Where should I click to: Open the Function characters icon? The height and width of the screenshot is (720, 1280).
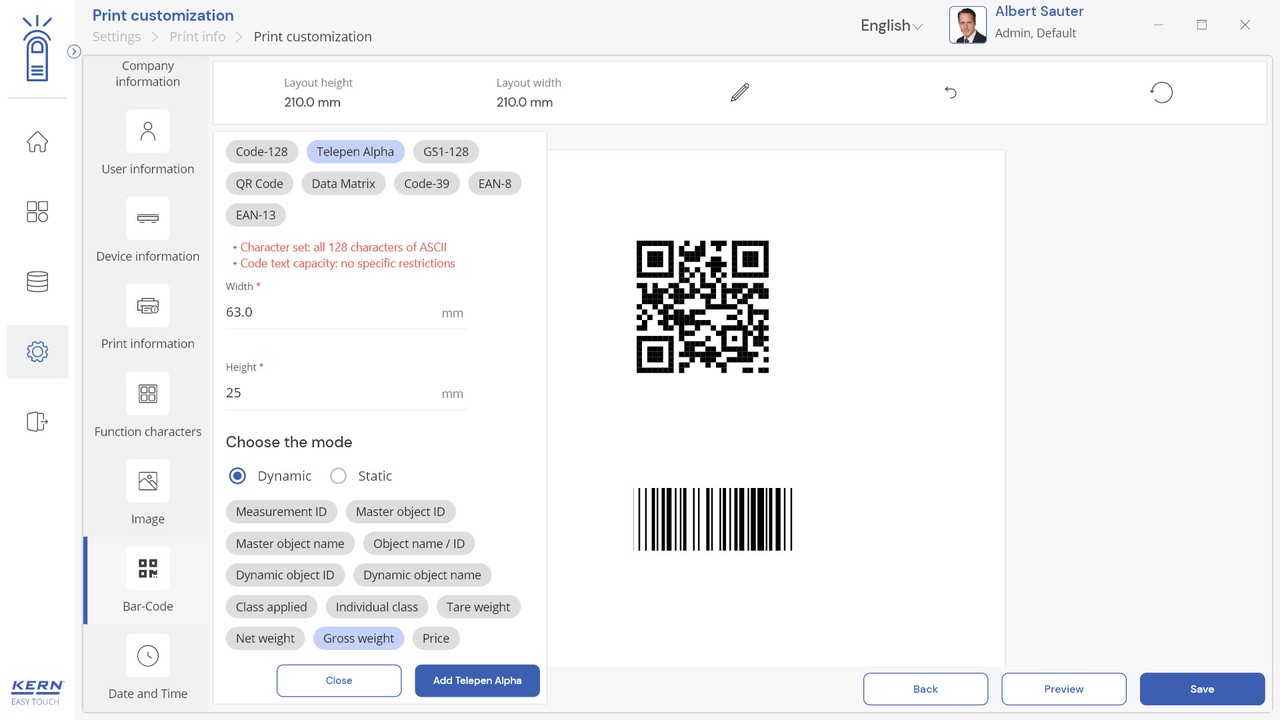click(148, 394)
